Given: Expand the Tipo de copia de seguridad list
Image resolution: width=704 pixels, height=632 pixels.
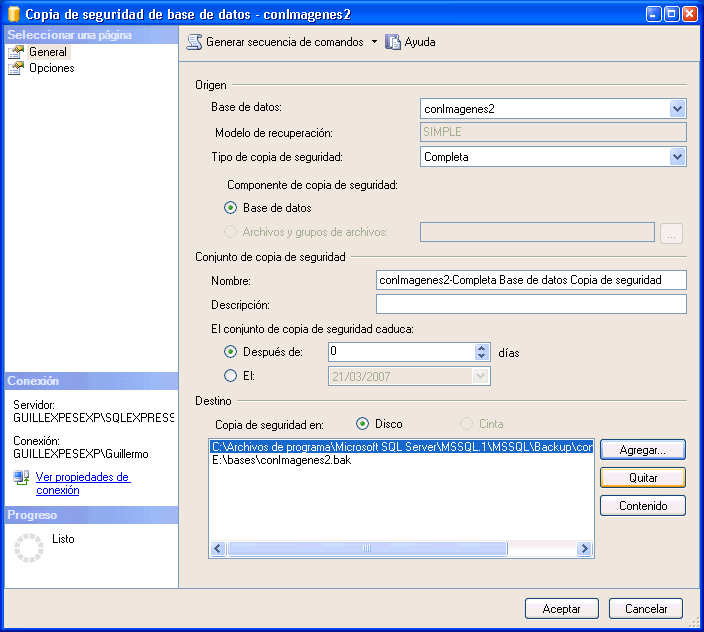Looking at the screenshot, I should point(677,157).
